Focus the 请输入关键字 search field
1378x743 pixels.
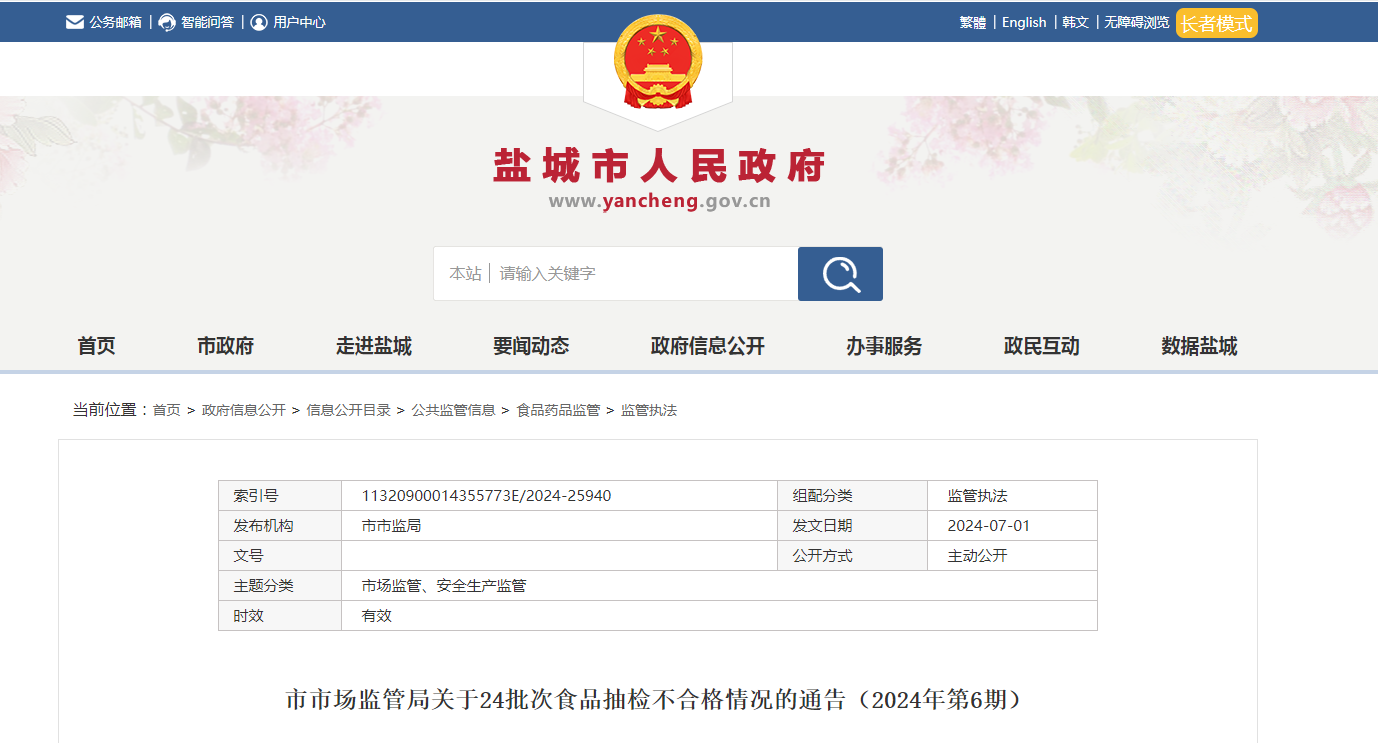(x=645, y=273)
